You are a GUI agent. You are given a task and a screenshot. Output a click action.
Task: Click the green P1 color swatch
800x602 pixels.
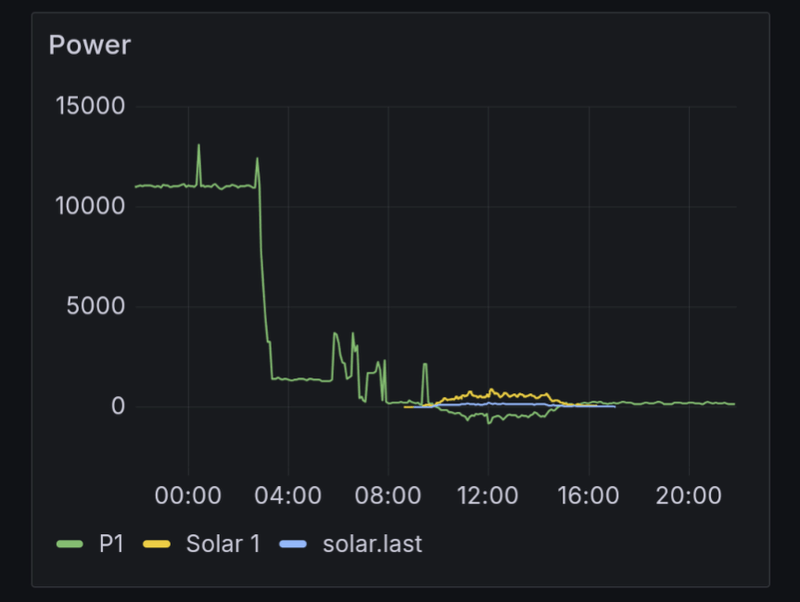70,544
